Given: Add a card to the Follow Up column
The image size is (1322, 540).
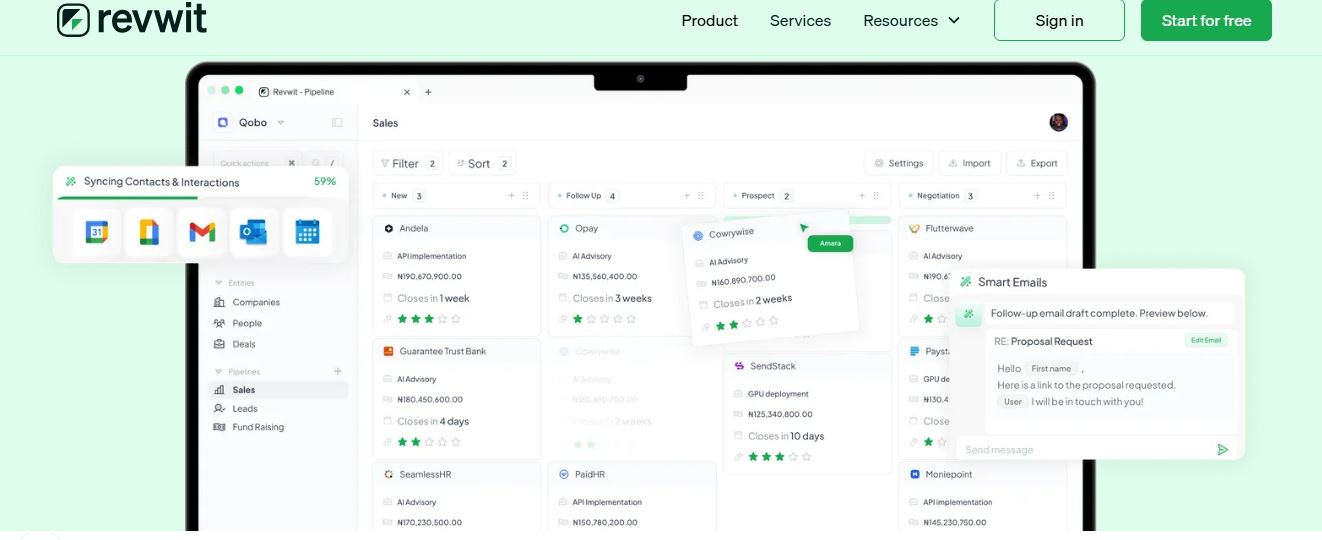Looking at the screenshot, I should 686,196.
